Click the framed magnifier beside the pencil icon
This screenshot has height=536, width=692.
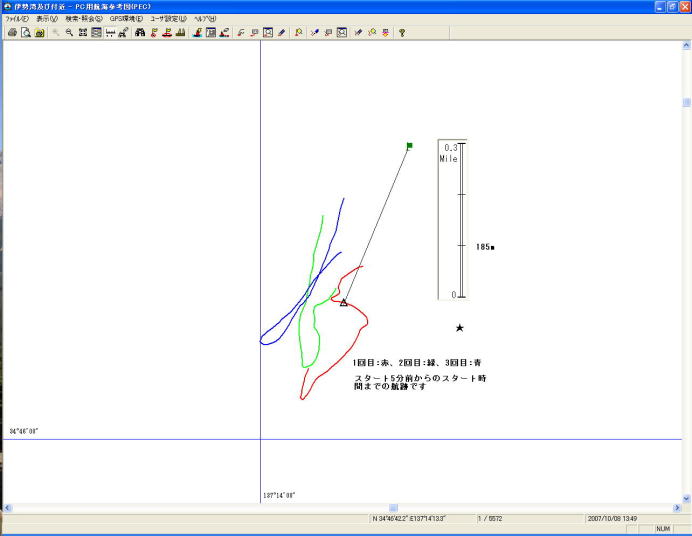(268, 32)
